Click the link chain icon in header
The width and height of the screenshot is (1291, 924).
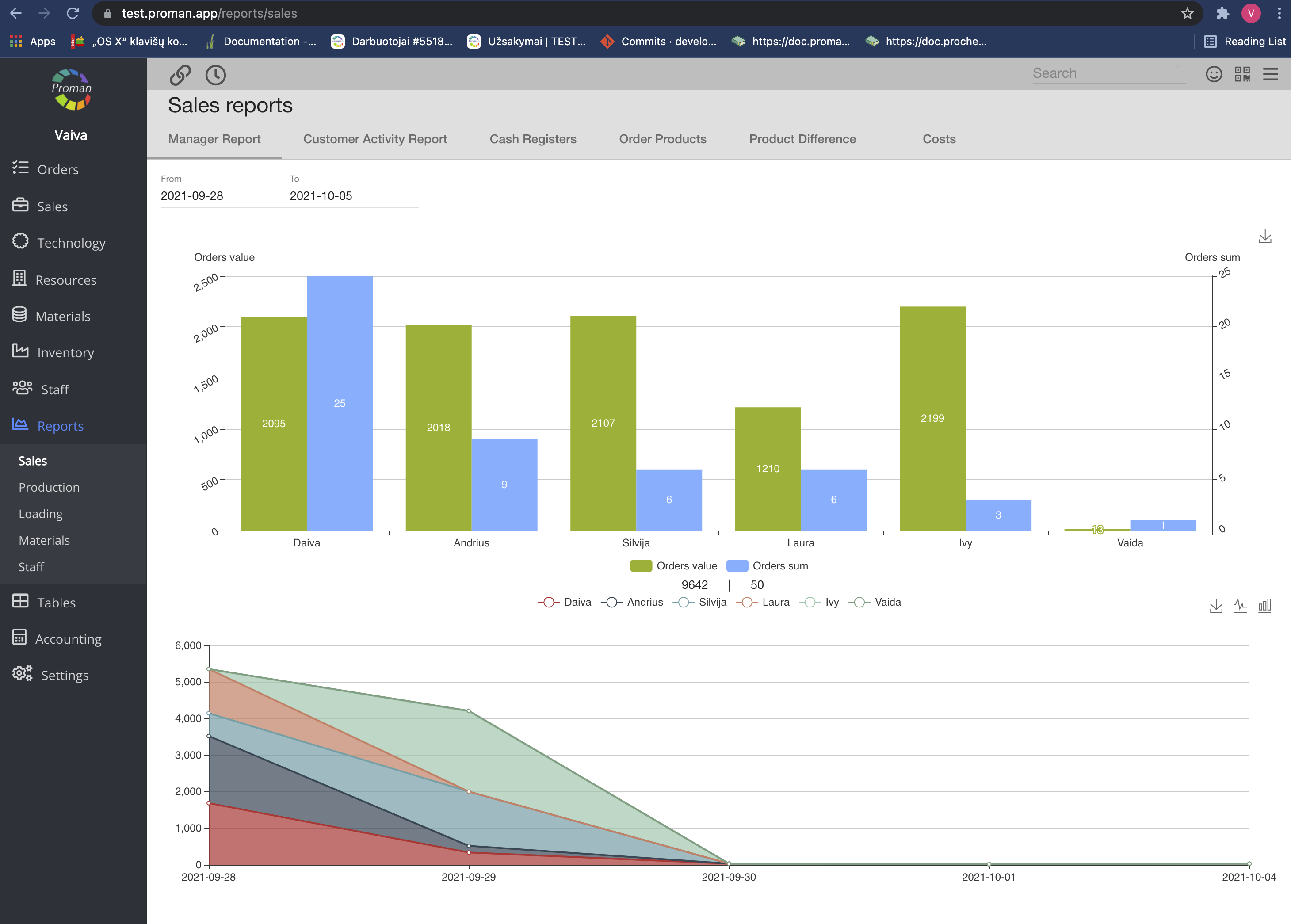pos(180,75)
